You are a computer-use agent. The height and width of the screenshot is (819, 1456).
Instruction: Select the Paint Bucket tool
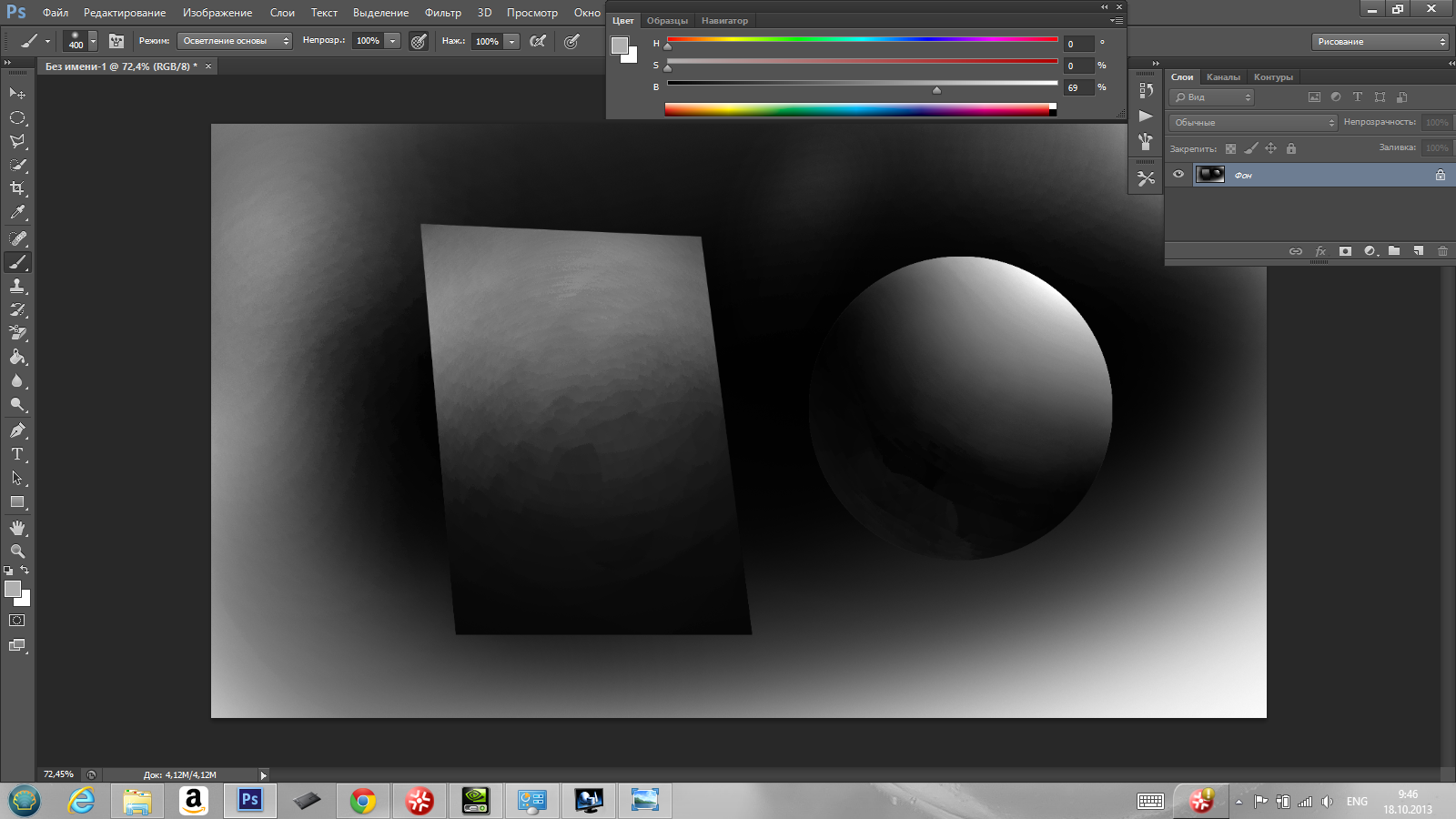[17, 357]
